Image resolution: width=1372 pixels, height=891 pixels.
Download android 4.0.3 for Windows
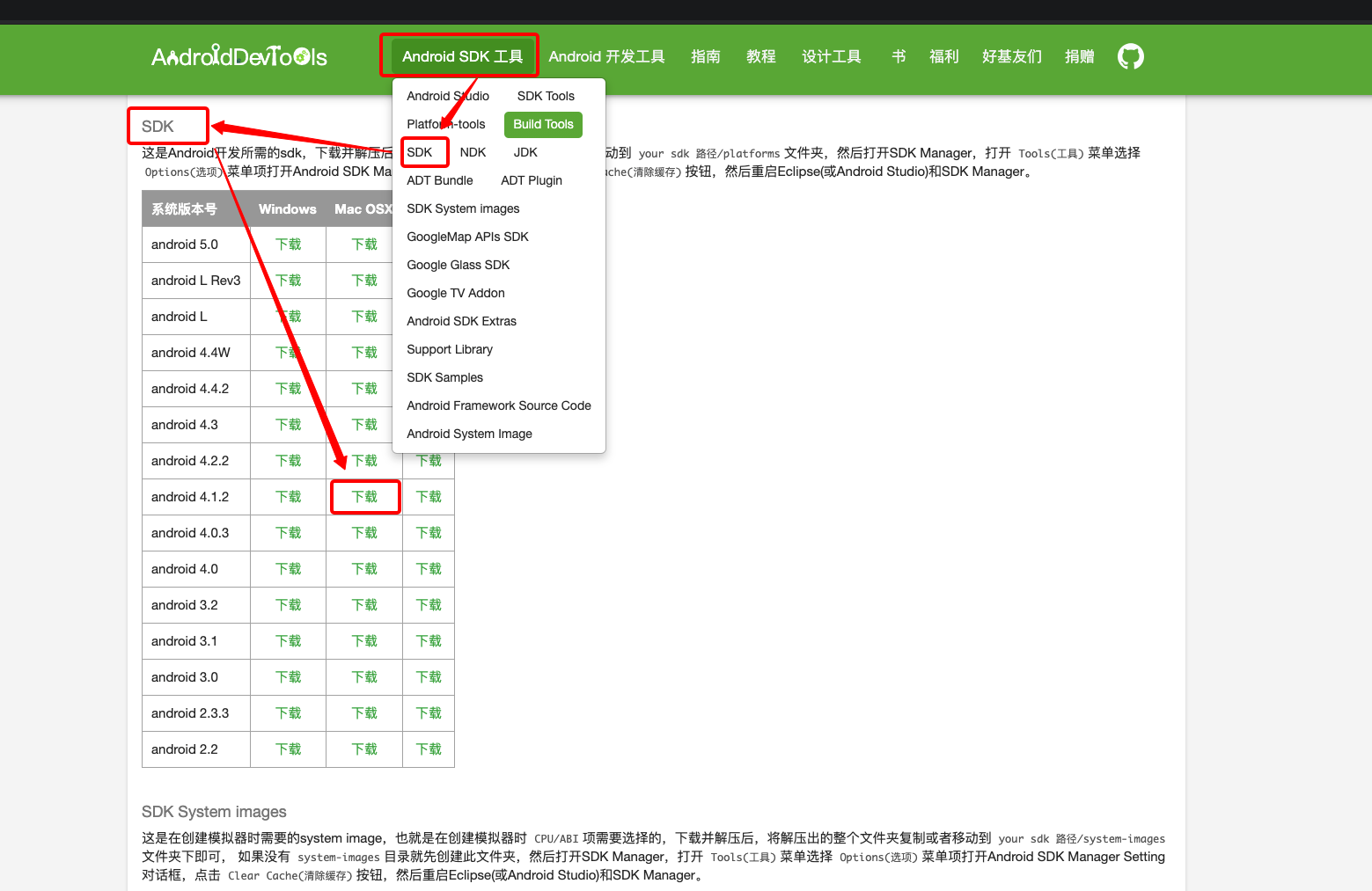[288, 533]
